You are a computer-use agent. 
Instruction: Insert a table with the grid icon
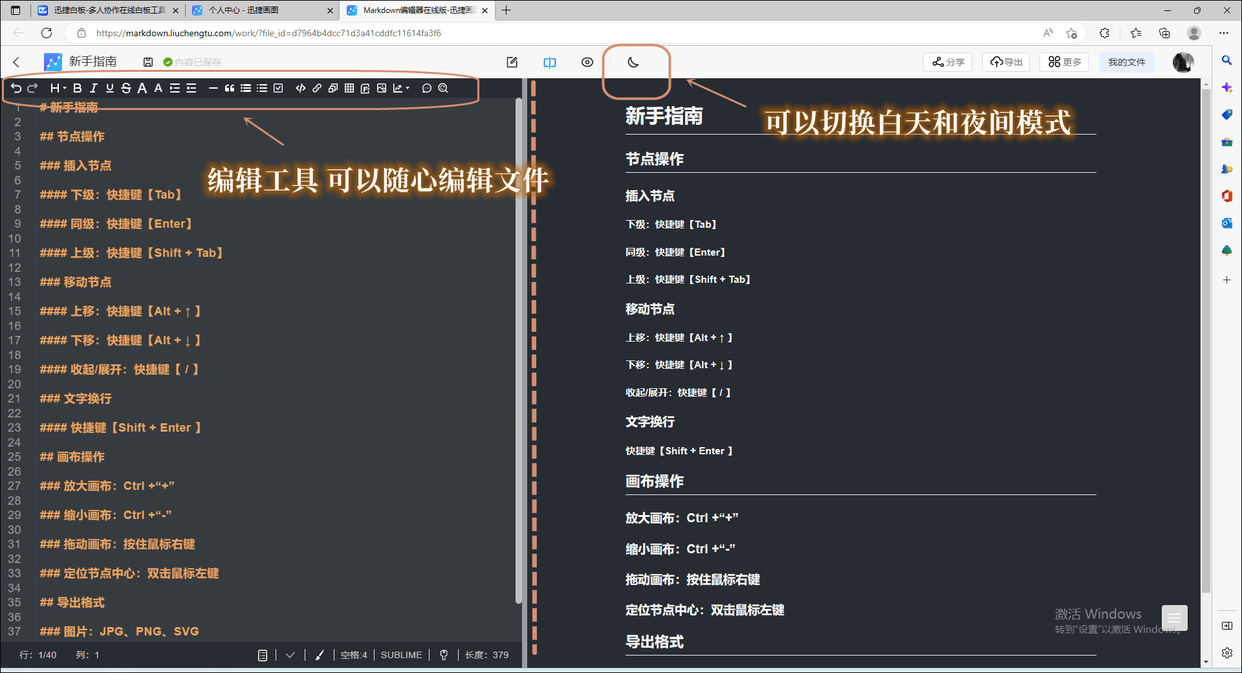(349, 88)
